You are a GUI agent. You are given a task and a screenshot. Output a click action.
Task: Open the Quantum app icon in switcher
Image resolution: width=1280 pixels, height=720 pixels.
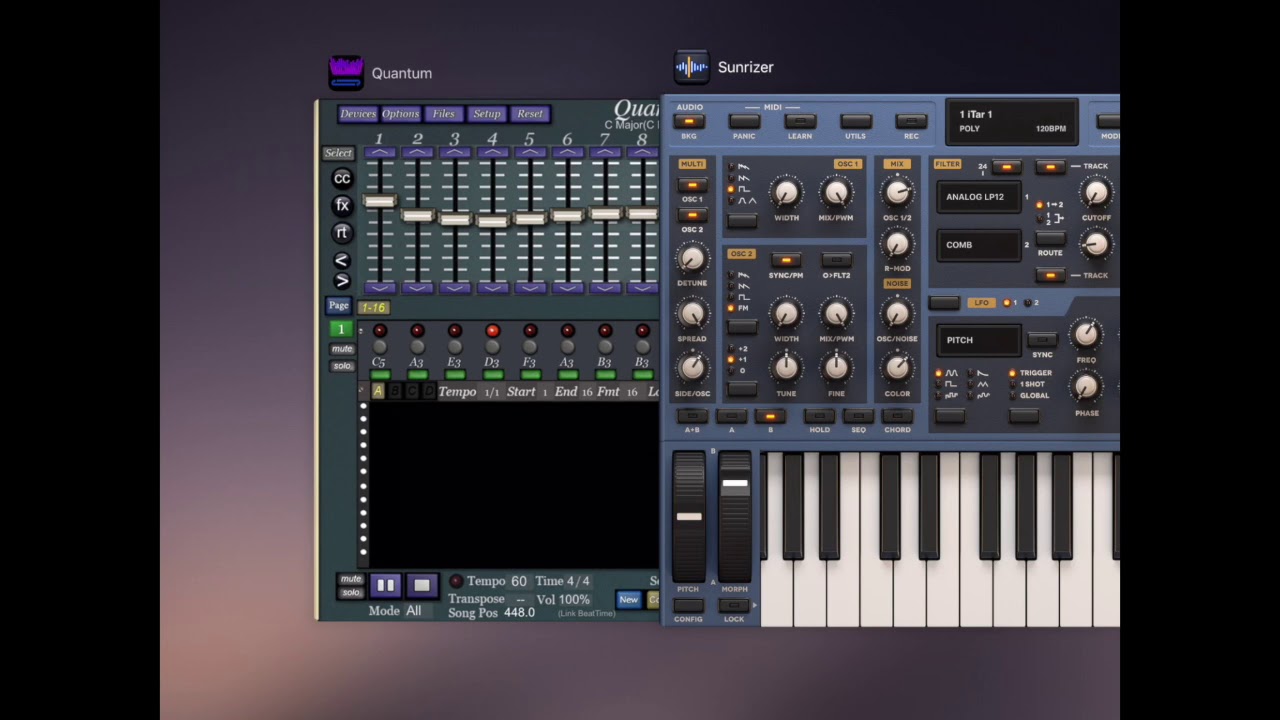click(x=346, y=73)
